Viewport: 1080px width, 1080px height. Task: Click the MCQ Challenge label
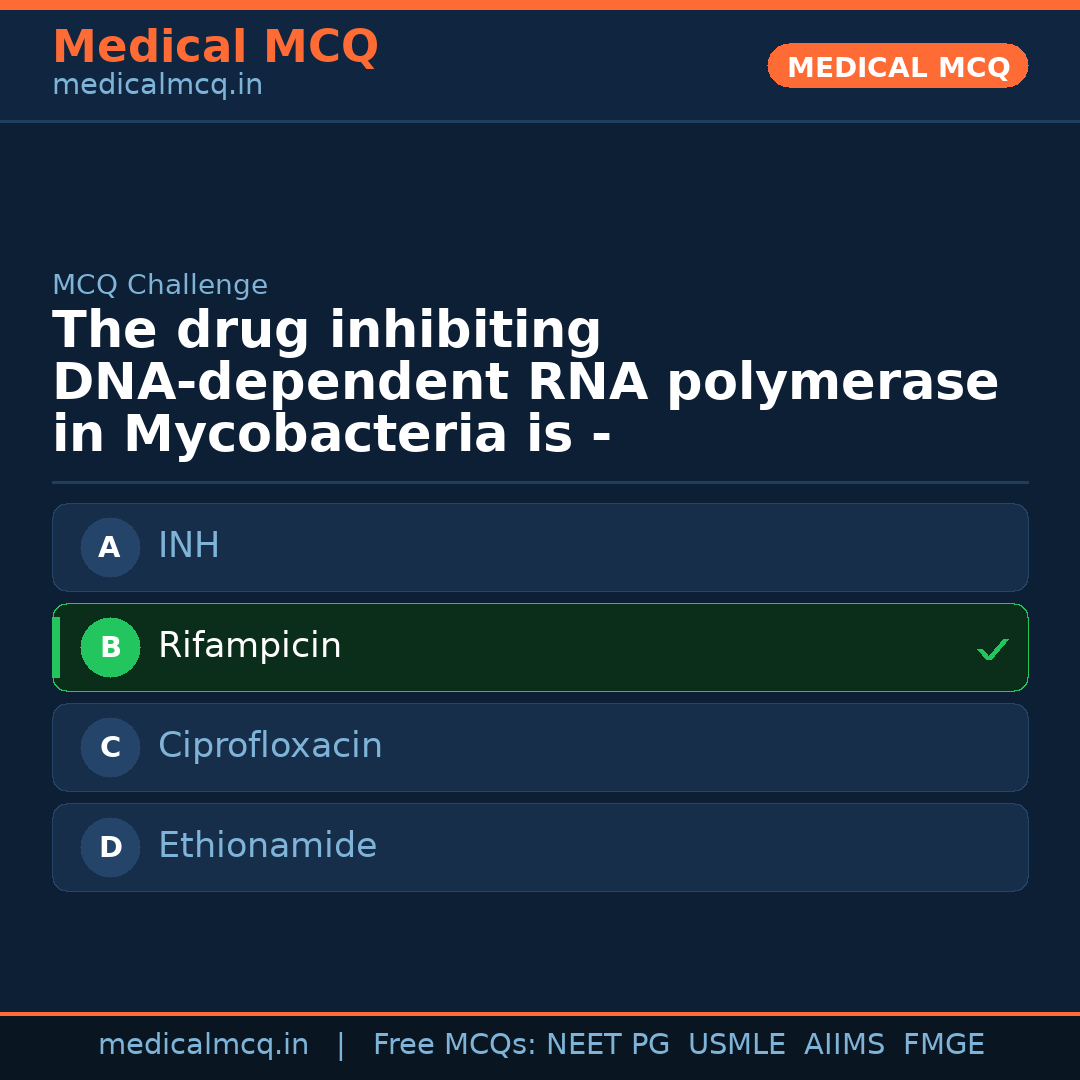160,285
